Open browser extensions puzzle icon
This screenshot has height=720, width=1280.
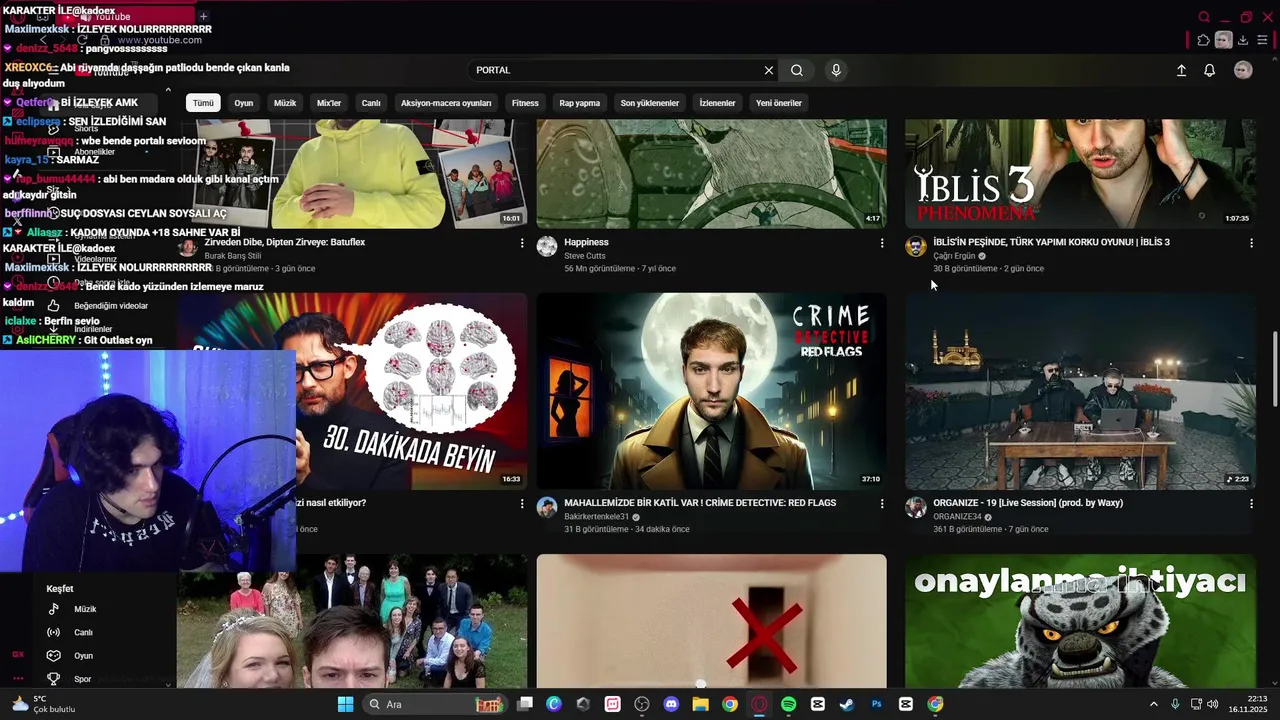coord(1203,40)
